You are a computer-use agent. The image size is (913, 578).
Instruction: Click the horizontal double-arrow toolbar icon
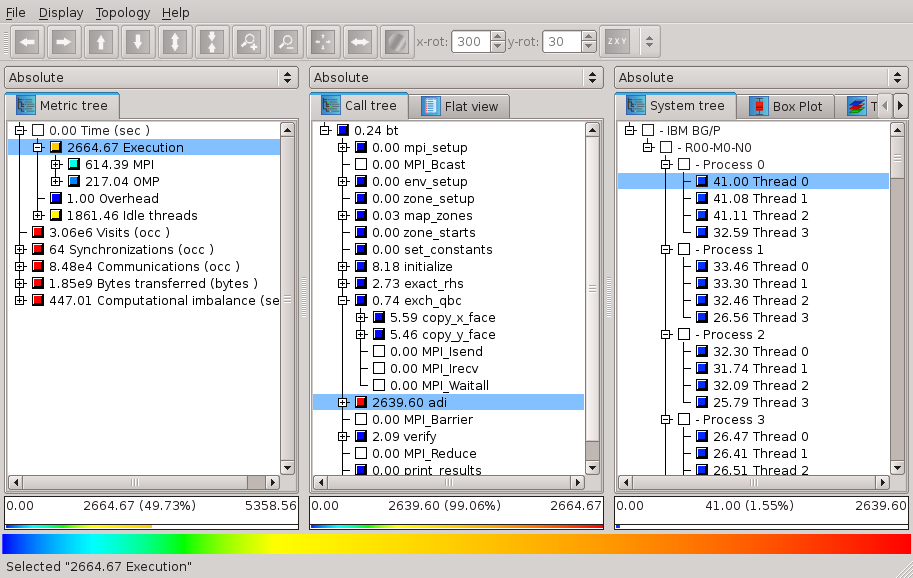pyautogui.click(x=359, y=42)
